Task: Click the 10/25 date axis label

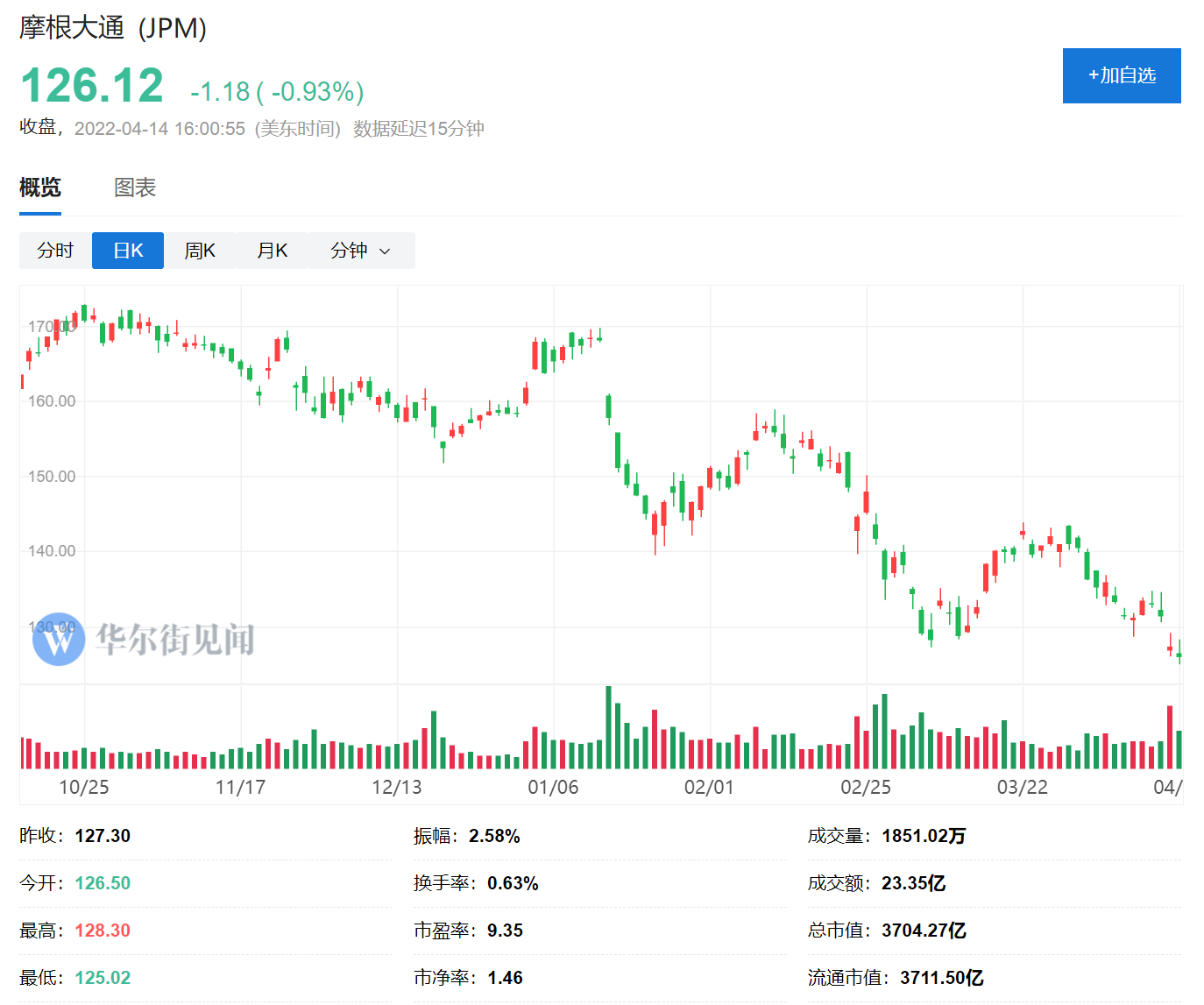Action: pos(84,787)
